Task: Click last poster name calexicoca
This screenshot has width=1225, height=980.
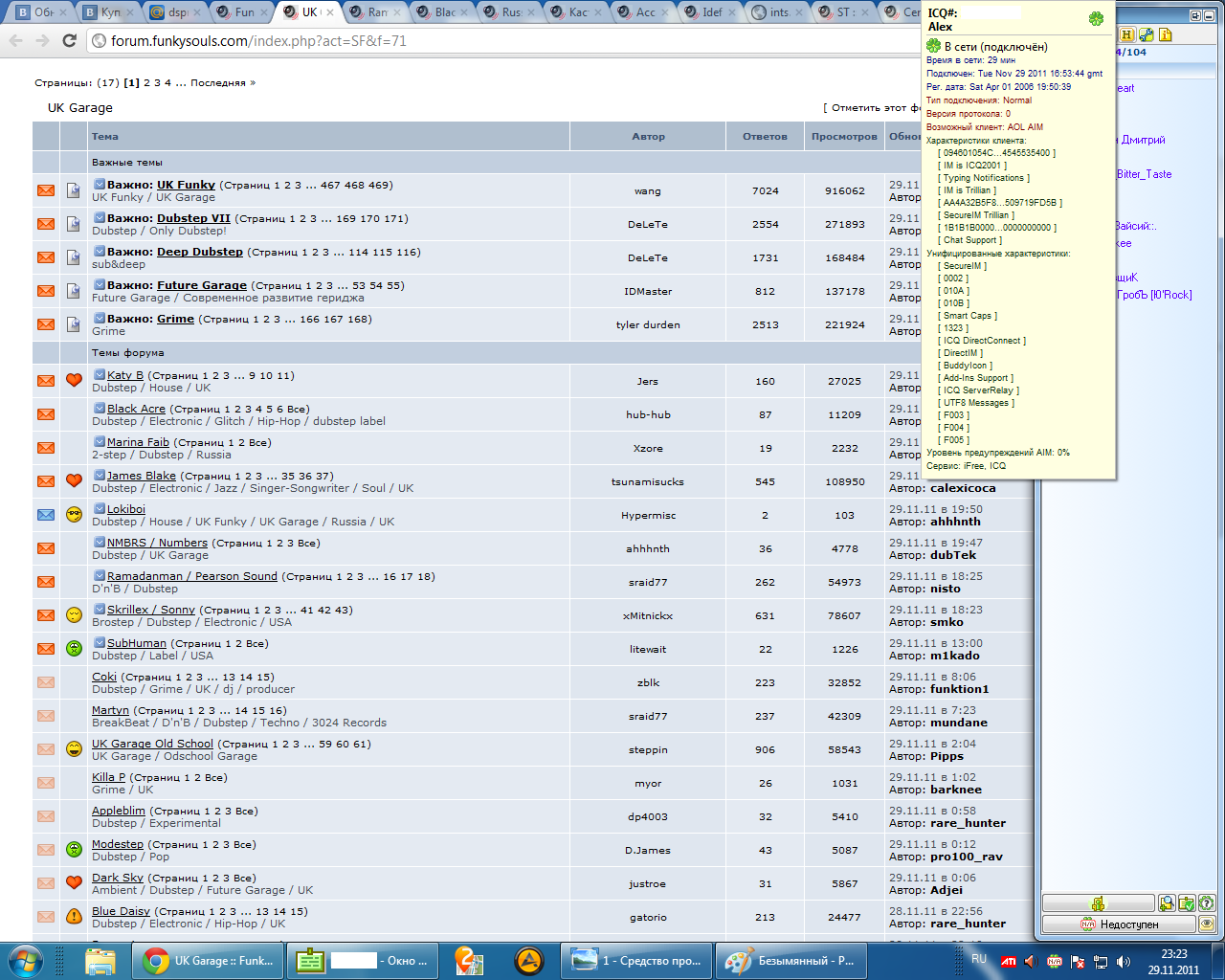Action: pos(963,488)
